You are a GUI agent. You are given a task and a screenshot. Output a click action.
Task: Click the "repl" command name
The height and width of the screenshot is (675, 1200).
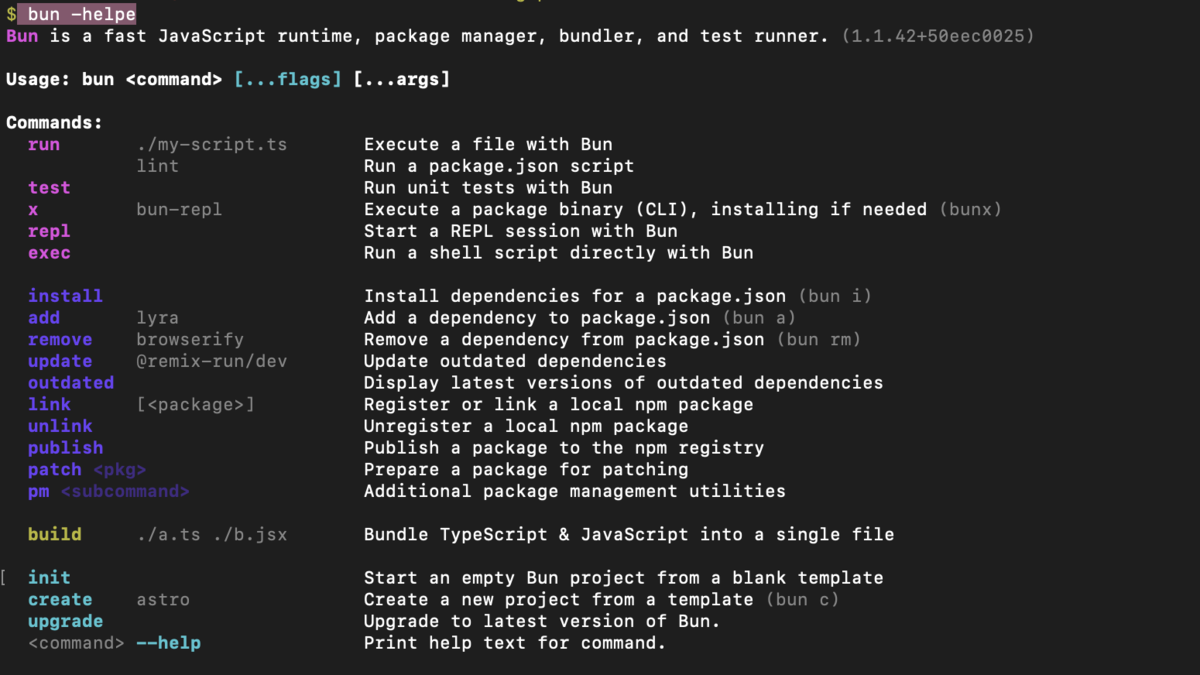tap(49, 231)
